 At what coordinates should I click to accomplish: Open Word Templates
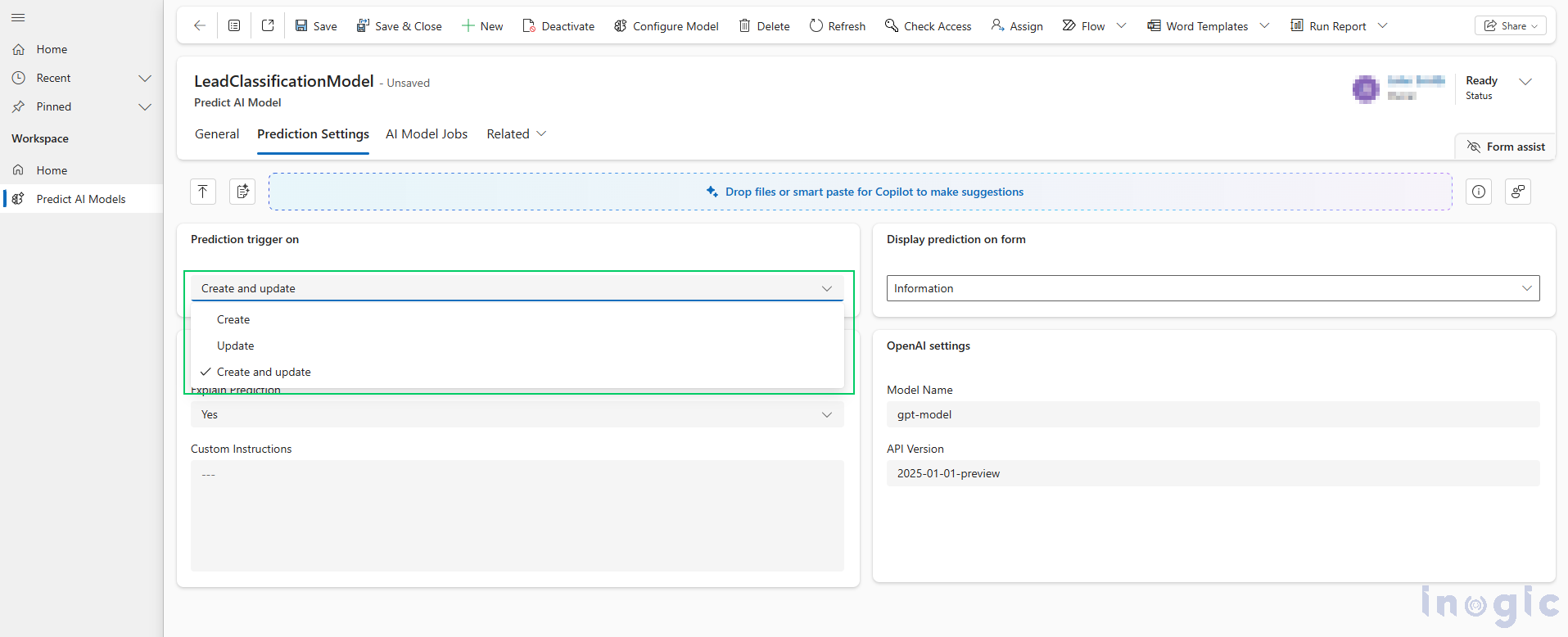click(1198, 25)
